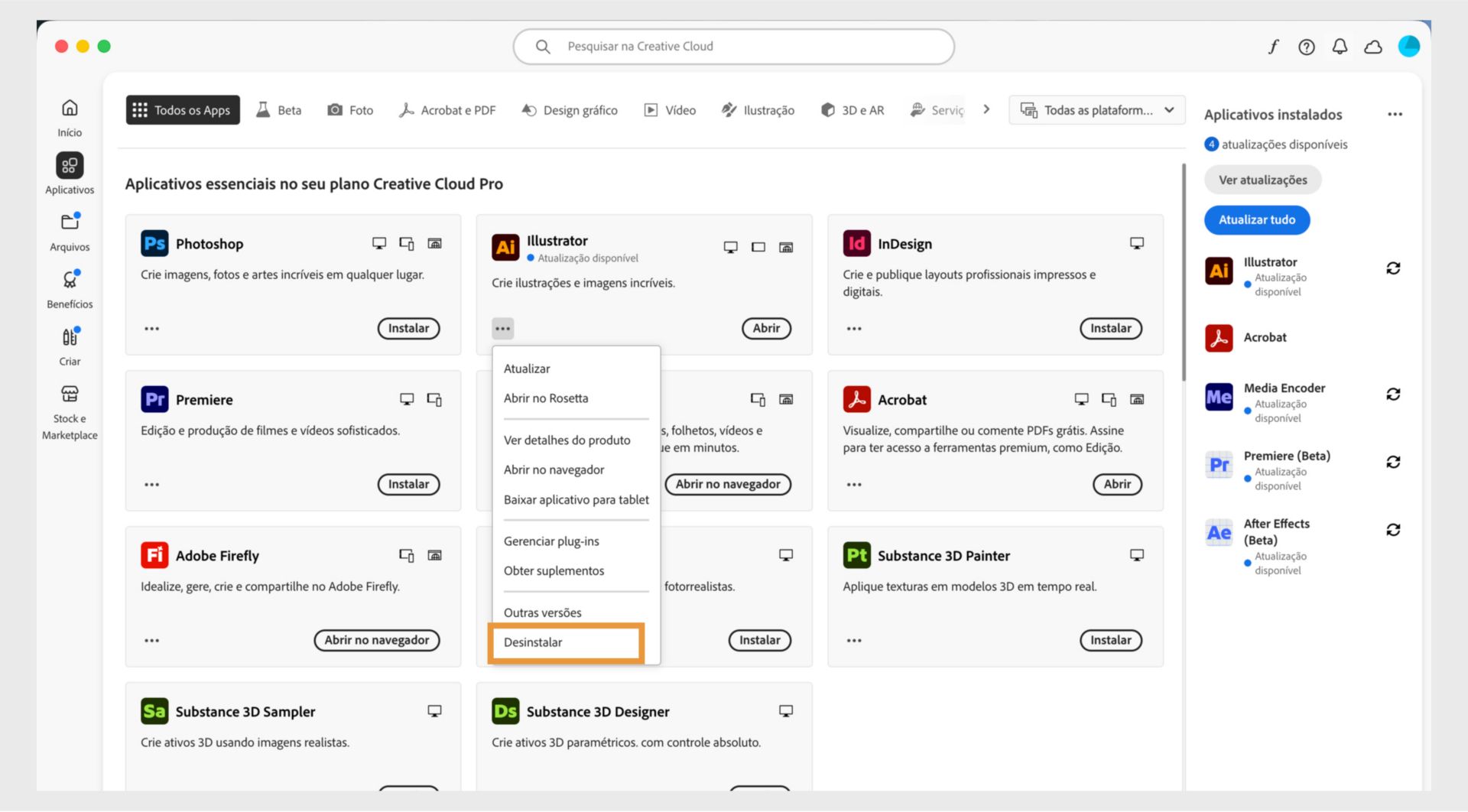Install Premiere with Instalar button
1468x812 pixels.
[408, 485]
